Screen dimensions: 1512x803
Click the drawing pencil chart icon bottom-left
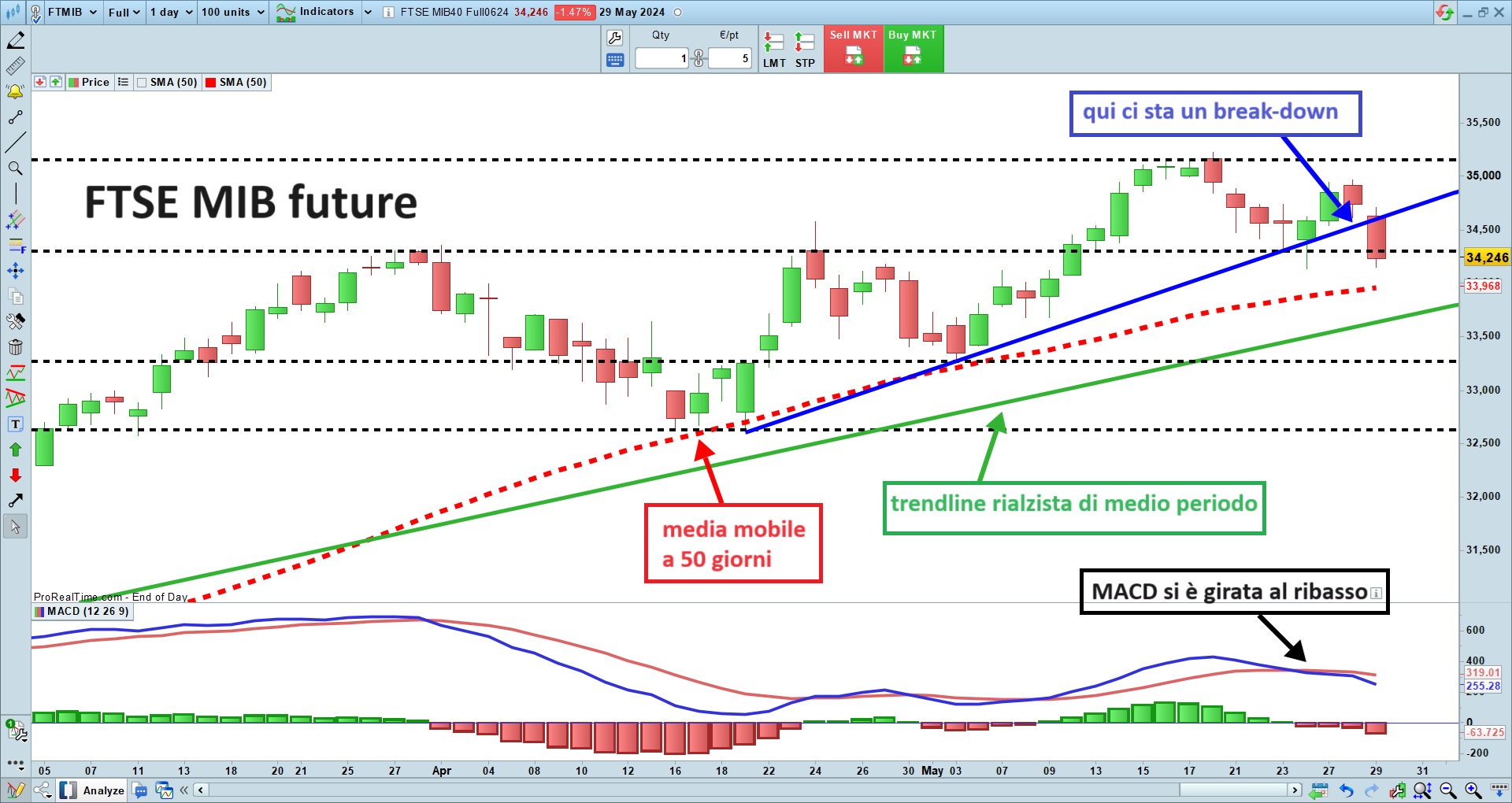pyautogui.click(x=15, y=790)
